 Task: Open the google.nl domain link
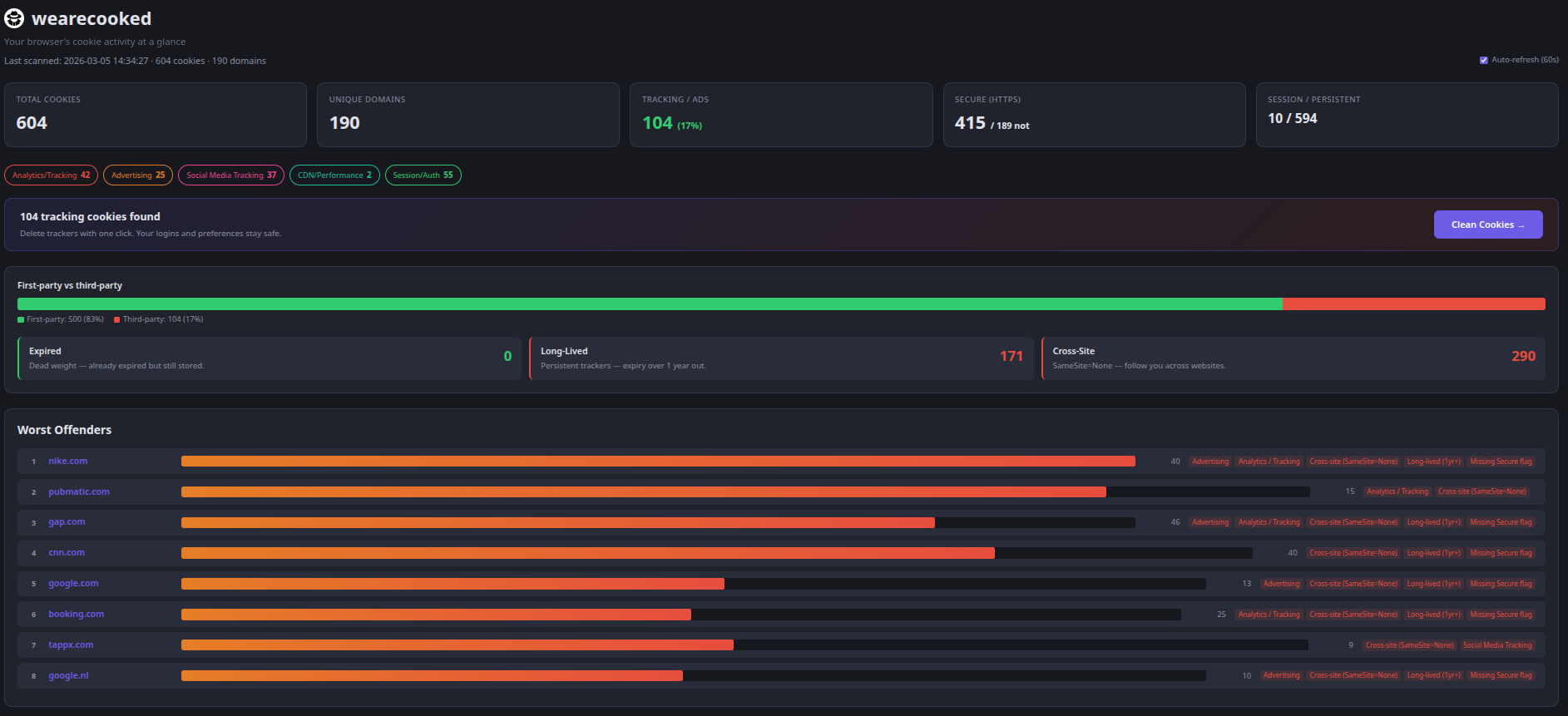(x=68, y=676)
